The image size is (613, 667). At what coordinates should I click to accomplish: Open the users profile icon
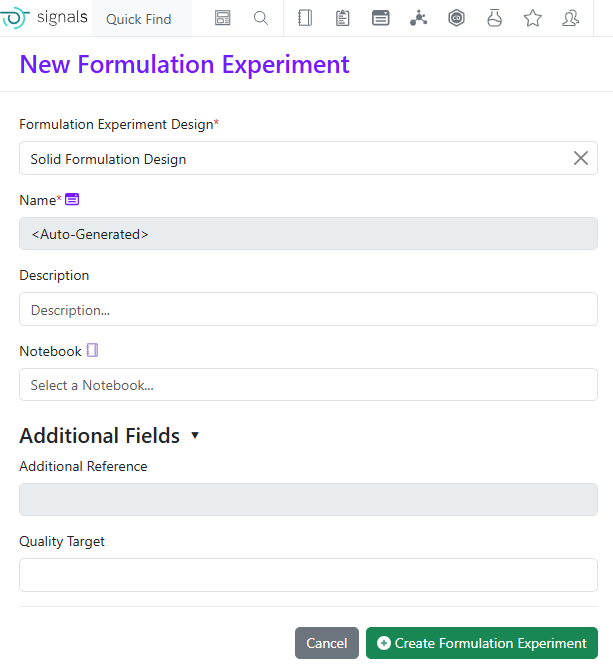[570, 18]
